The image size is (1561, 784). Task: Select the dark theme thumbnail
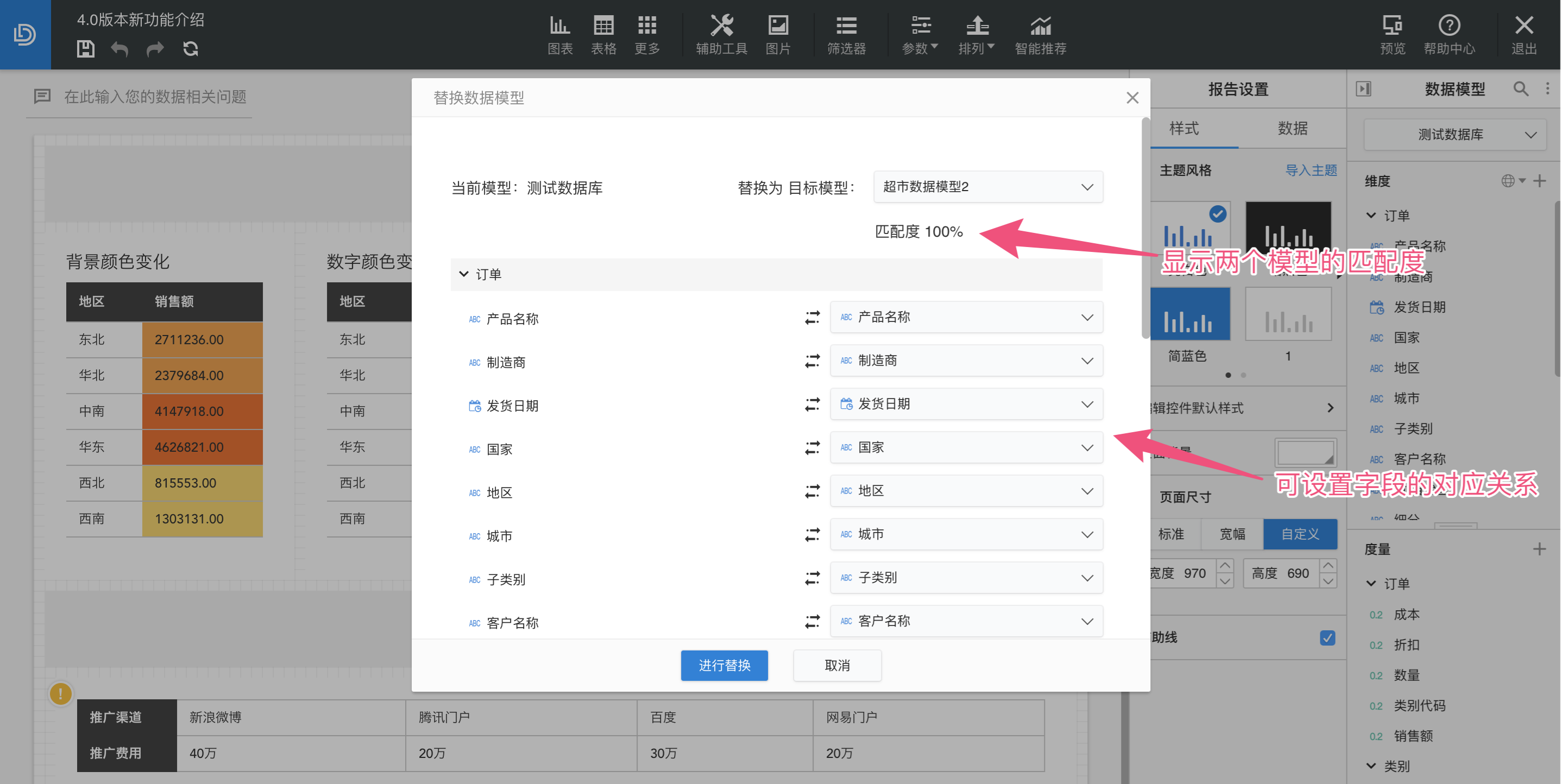click(x=1288, y=228)
